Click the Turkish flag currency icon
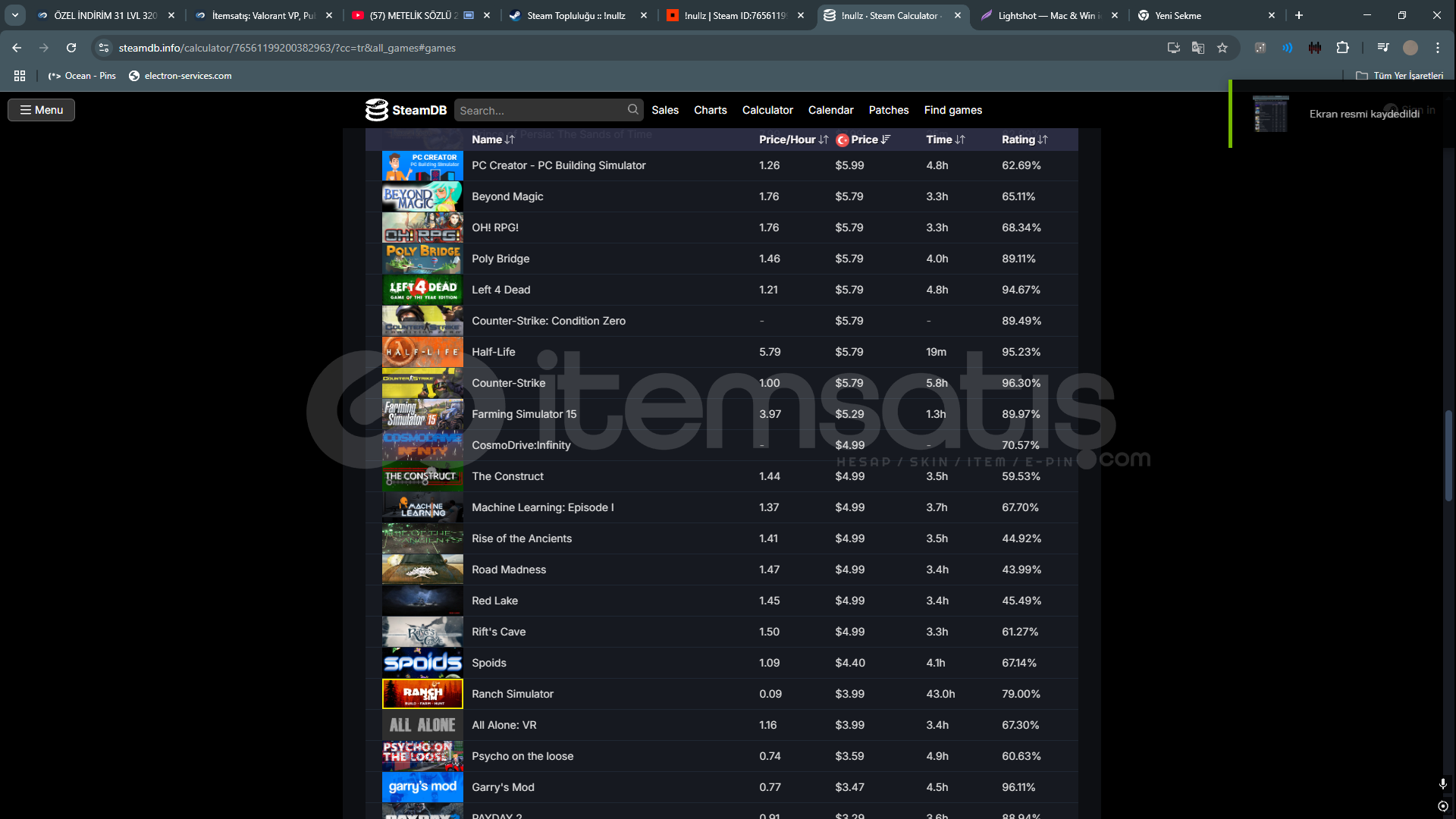Image resolution: width=1456 pixels, height=819 pixels. click(x=842, y=140)
